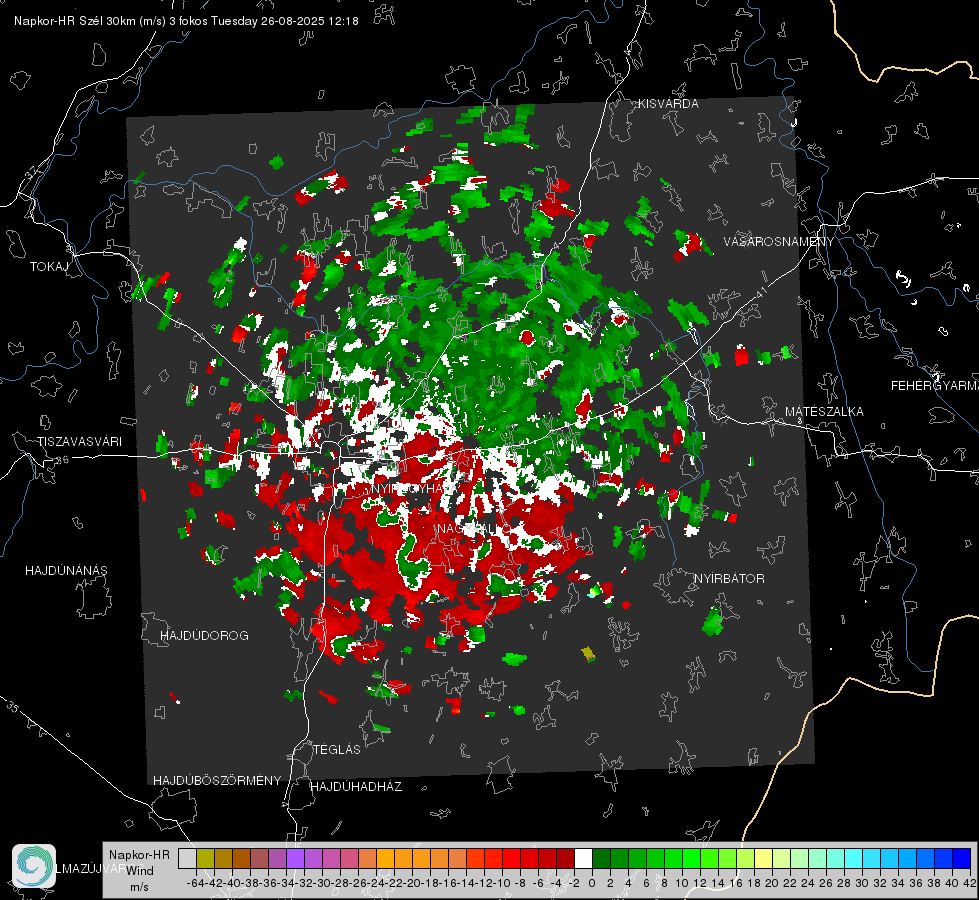Select the HAJDÚDOROG label on the map
979x900 pixels.
pos(204,635)
